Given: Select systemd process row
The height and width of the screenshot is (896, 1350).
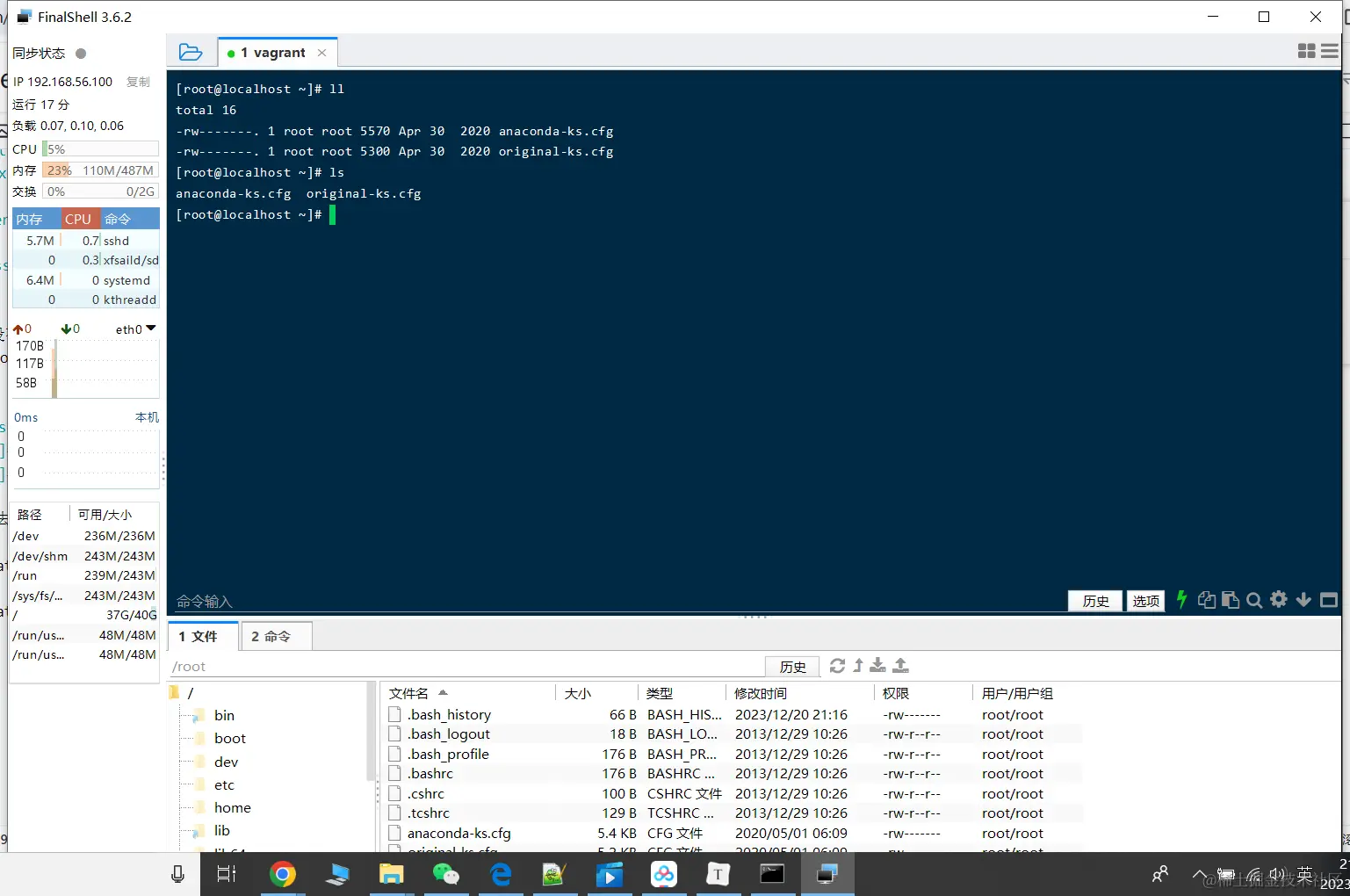Looking at the screenshot, I should (86, 280).
